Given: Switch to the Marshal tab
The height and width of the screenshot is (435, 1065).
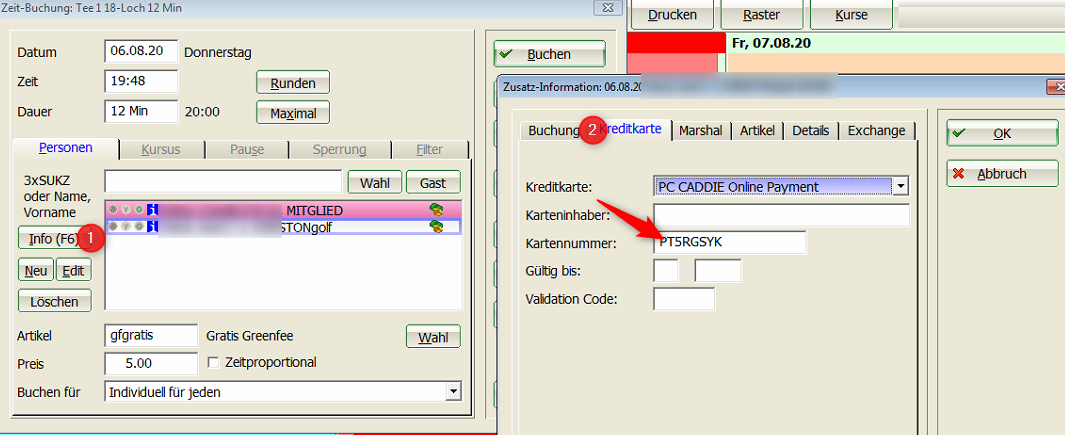Looking at the screenshot, I should [700, 130].
